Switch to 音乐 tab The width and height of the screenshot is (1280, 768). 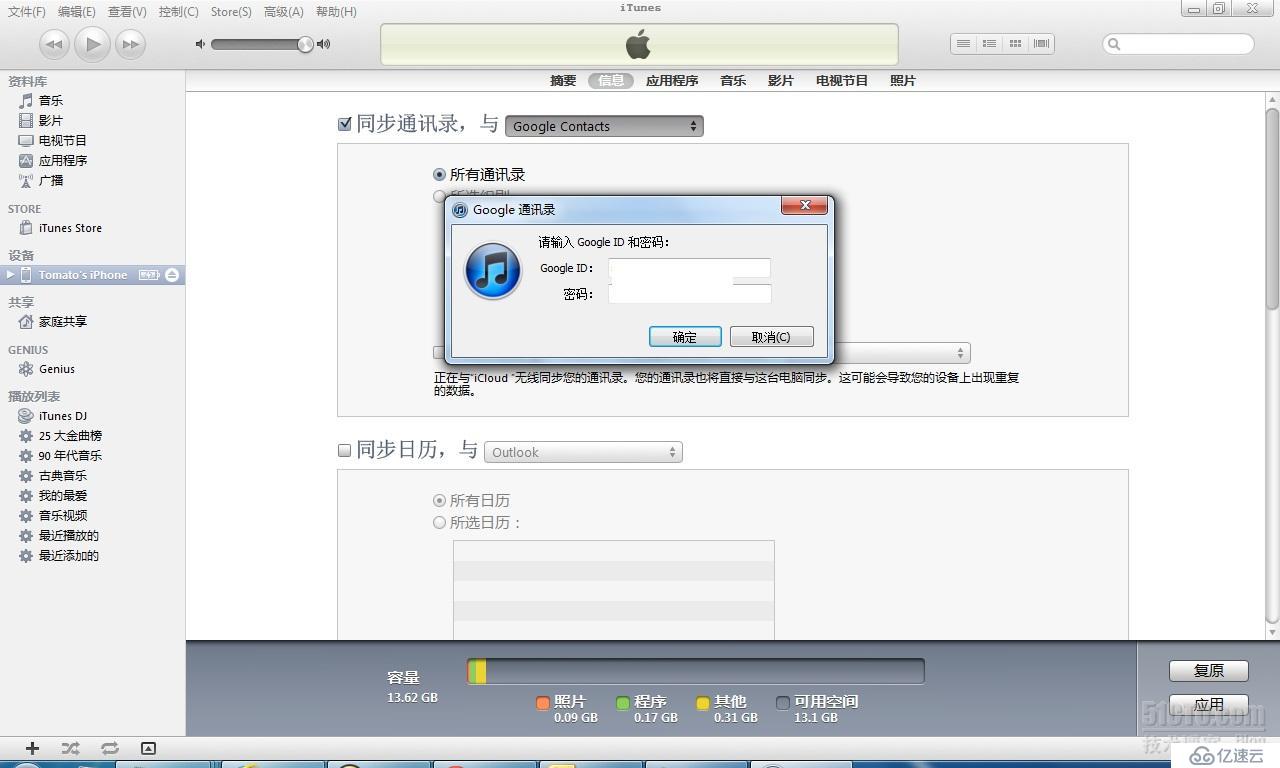pos(733,81)
